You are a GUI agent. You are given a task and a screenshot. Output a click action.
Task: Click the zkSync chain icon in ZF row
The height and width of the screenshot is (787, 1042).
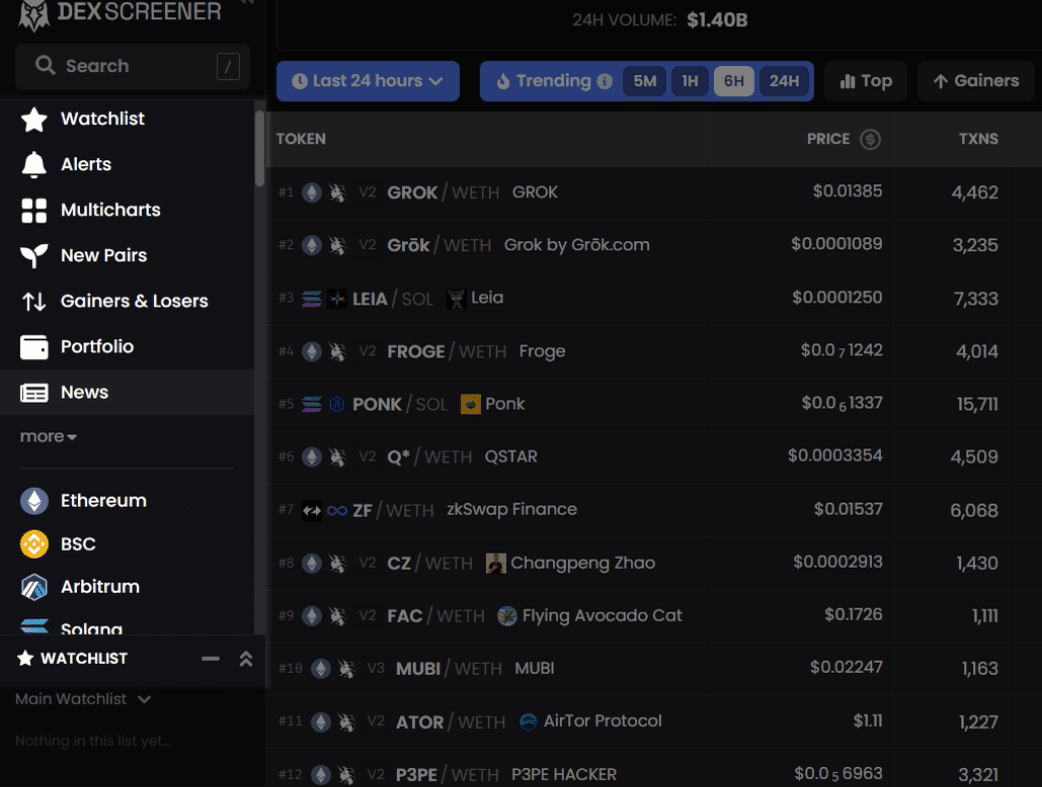312,510
